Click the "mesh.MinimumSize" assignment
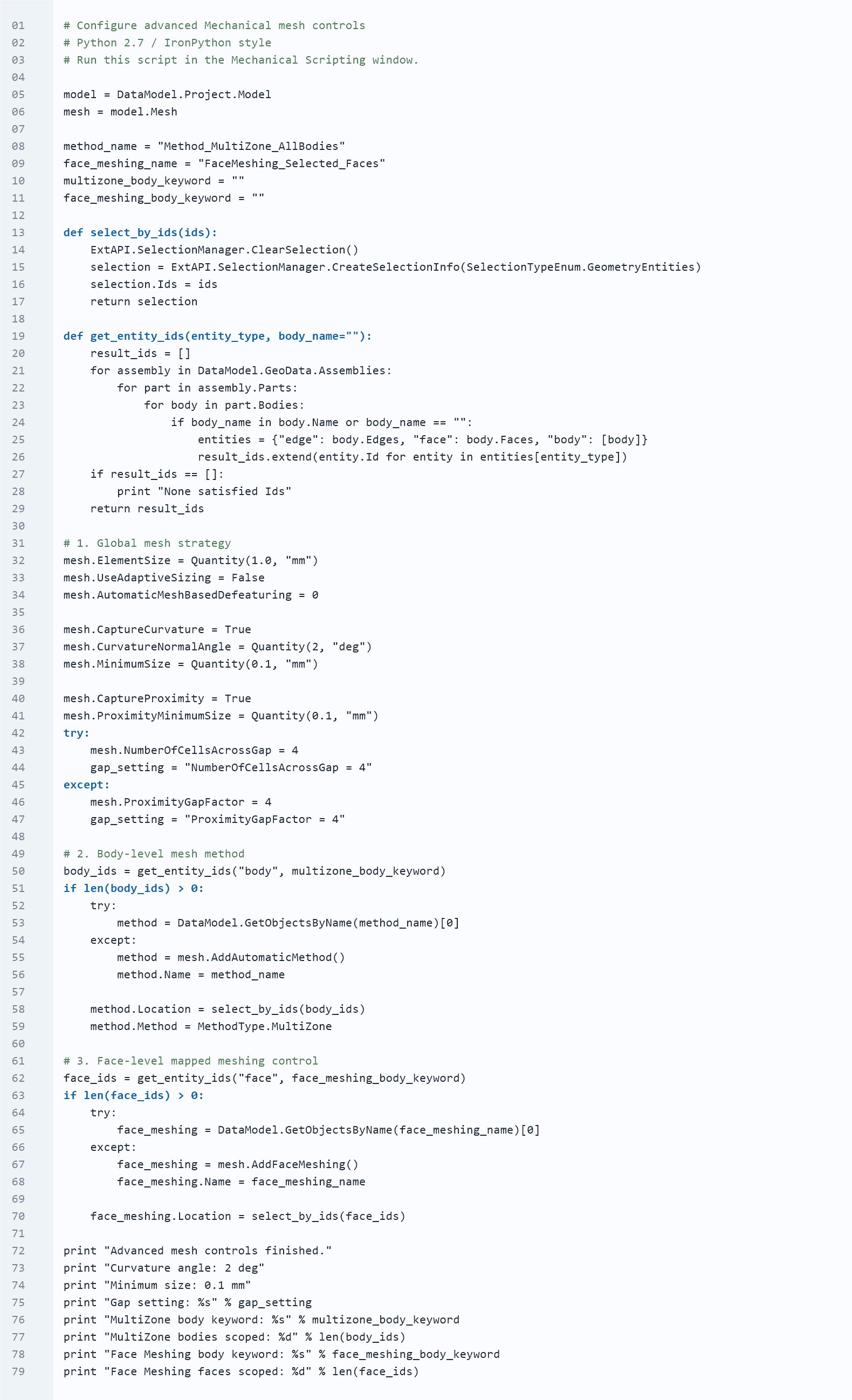Image resolution: width=852 pixels, height=1400 pixels. coord(191,664)
